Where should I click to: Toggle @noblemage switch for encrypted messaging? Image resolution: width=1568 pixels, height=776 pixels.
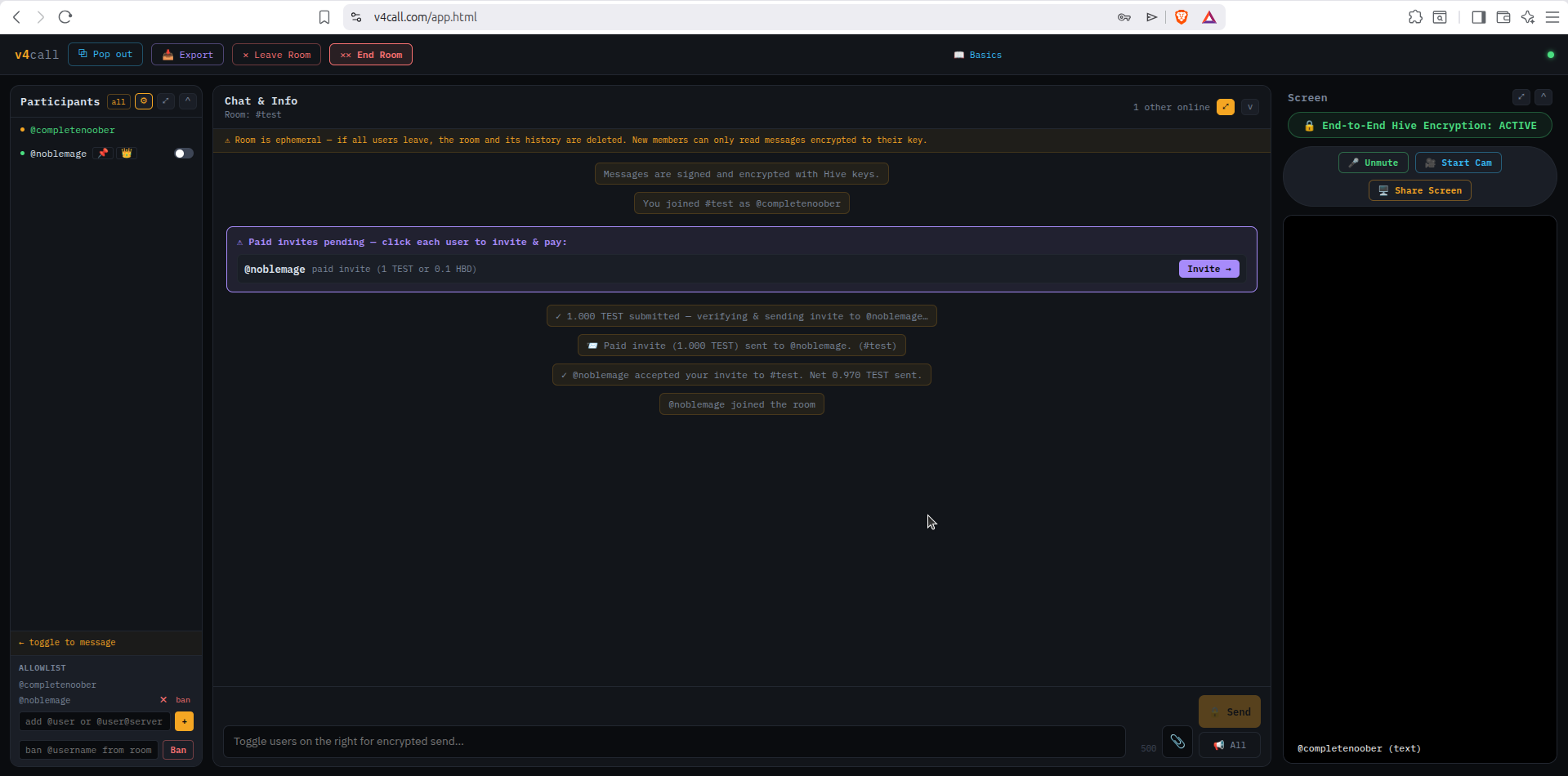pyautogui.click(x=184, y=153)
